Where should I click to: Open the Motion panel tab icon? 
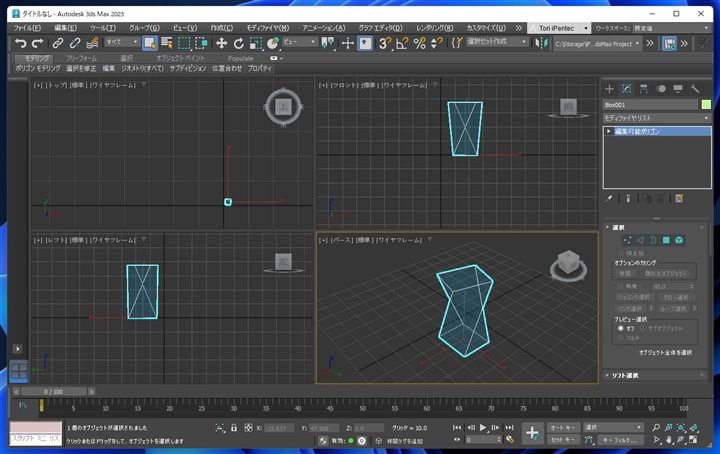pyautogui.click(x=661, y=89)
